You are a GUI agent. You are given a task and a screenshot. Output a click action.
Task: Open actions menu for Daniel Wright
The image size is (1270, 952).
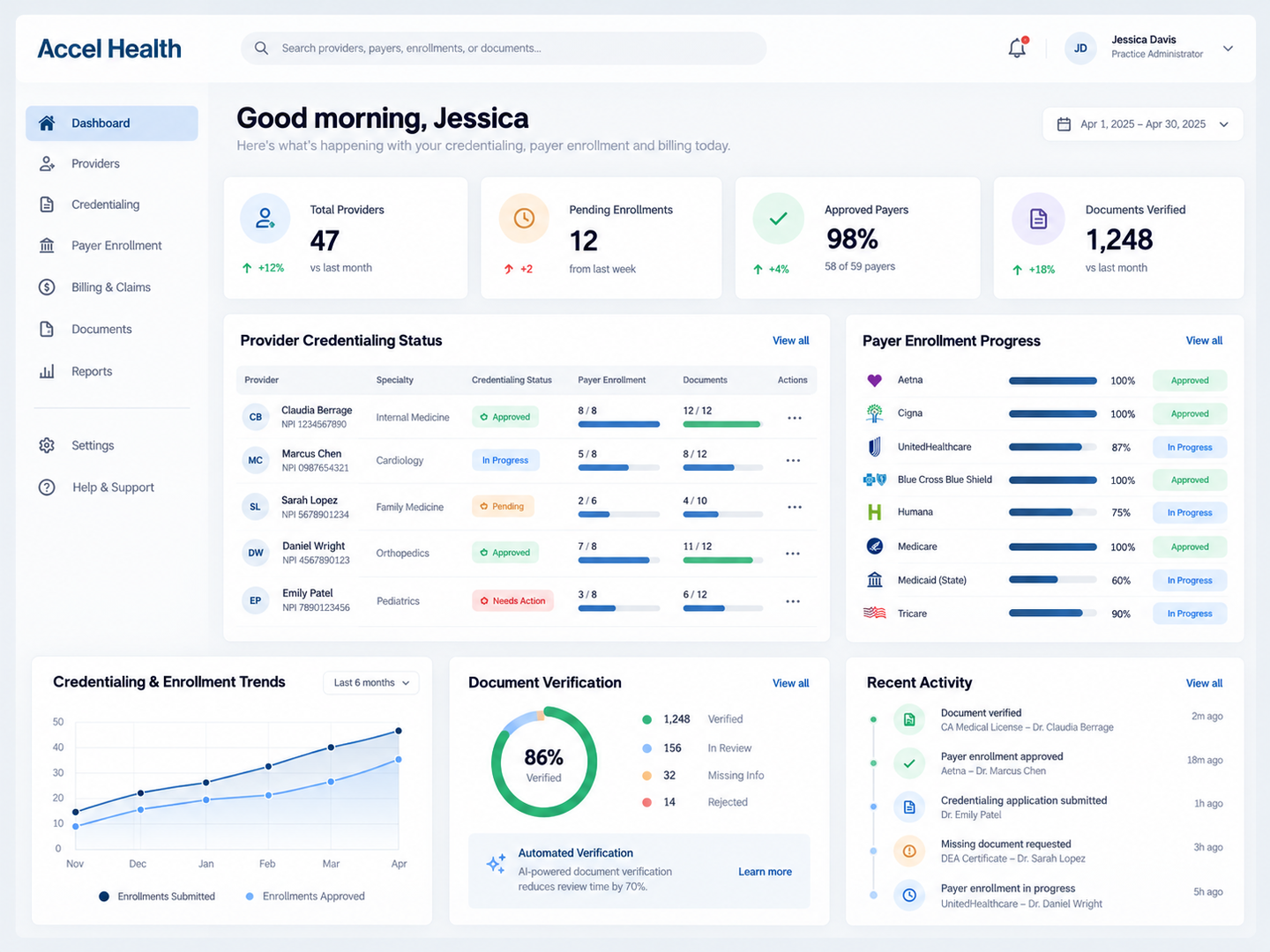(794, 554)
